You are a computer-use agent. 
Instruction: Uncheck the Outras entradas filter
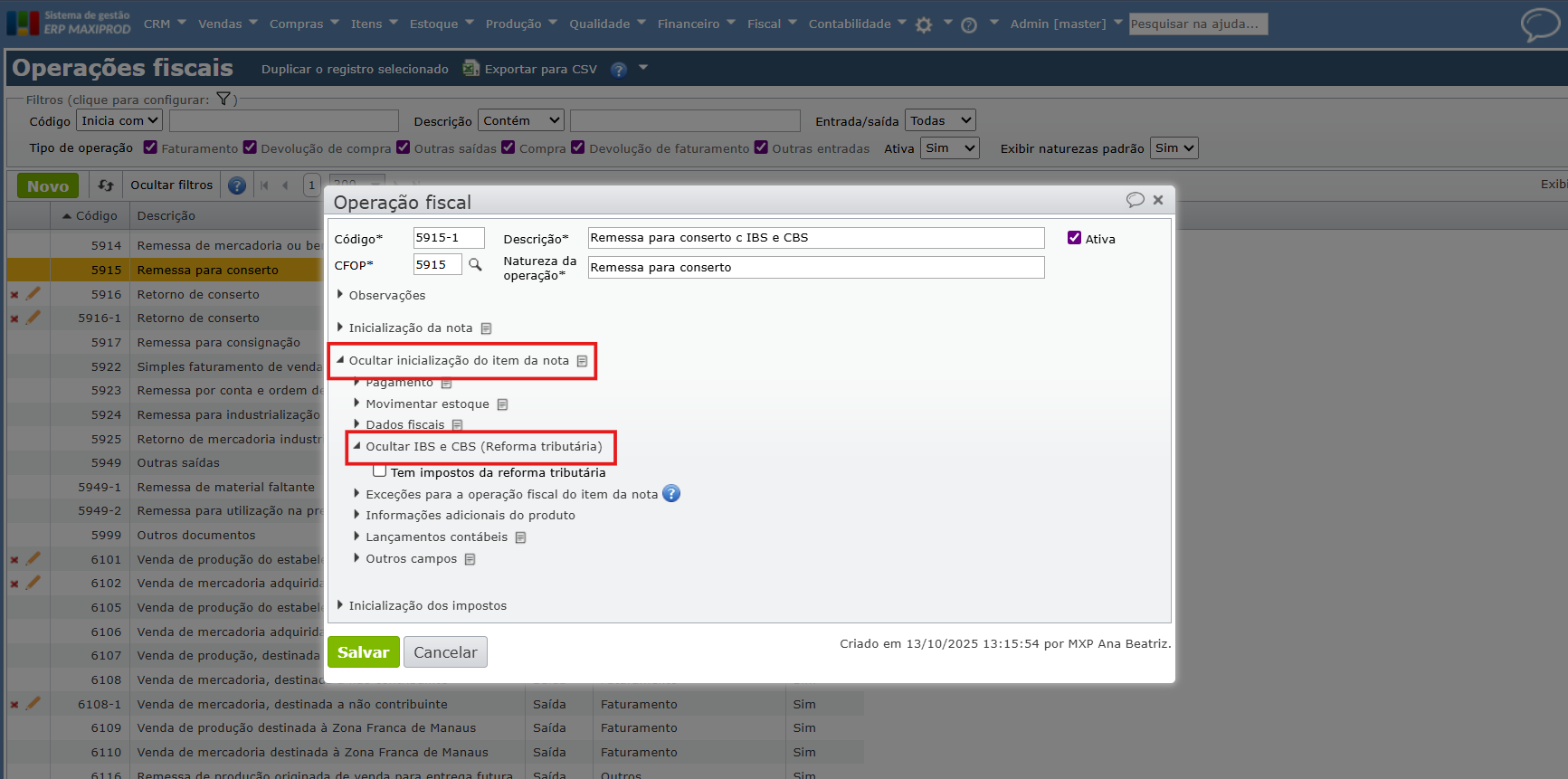point(761,147)
